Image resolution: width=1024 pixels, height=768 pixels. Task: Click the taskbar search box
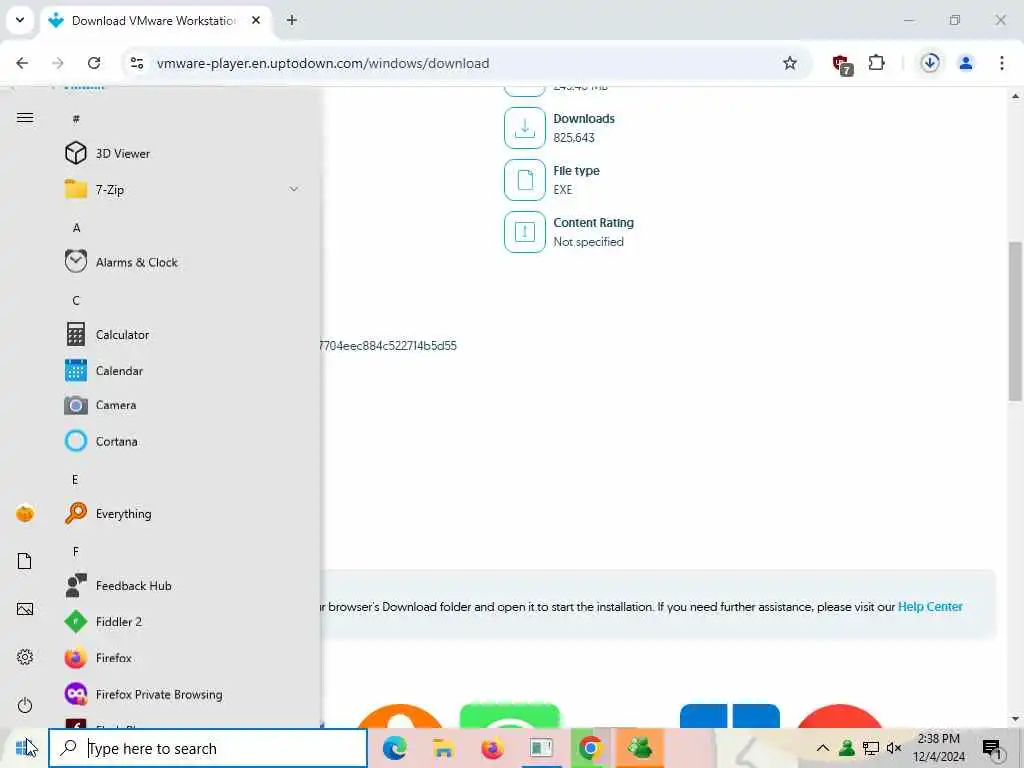(x=208, y=748)
